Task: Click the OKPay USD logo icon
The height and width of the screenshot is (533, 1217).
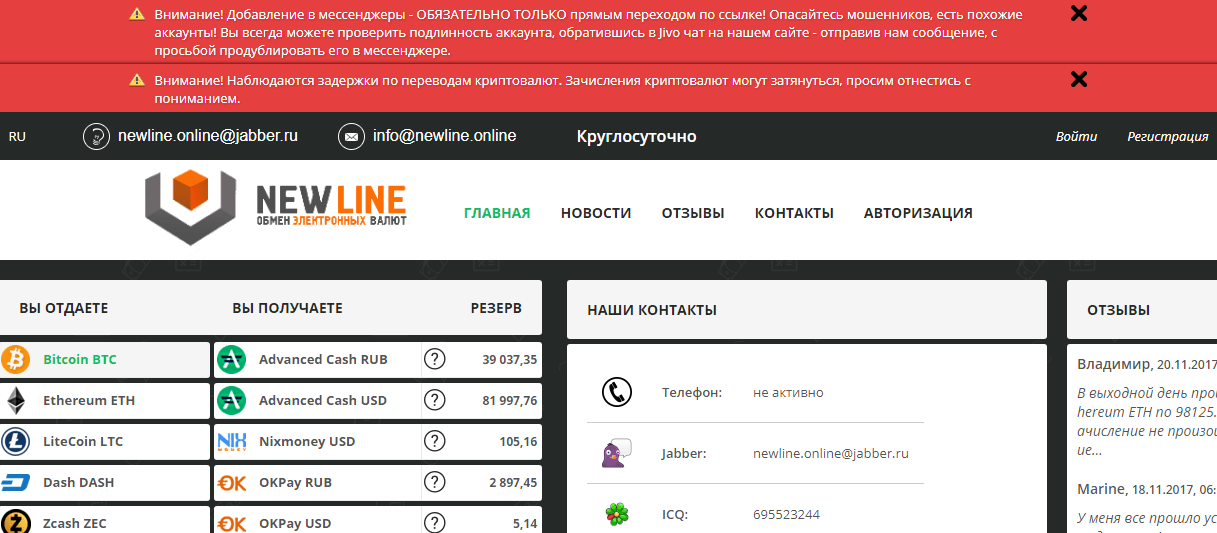Action: point(232,523)
